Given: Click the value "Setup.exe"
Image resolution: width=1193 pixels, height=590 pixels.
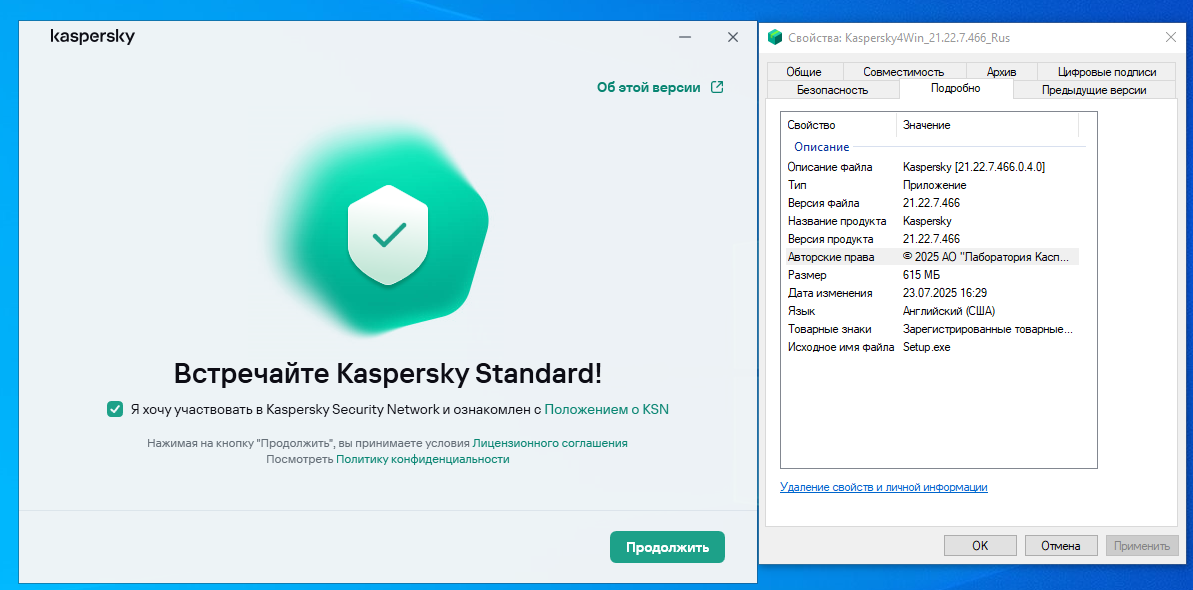Looking at the screenshot, I should coord(927,347).
